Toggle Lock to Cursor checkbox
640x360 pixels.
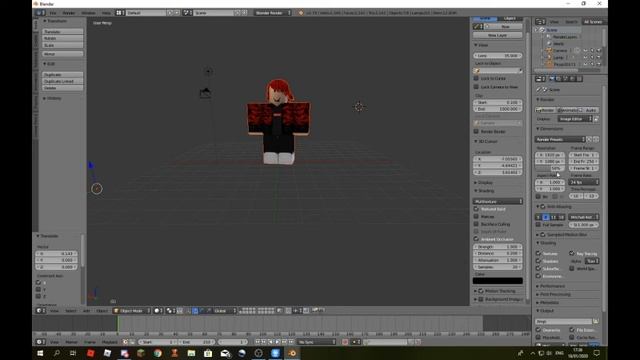coord(476,78)
